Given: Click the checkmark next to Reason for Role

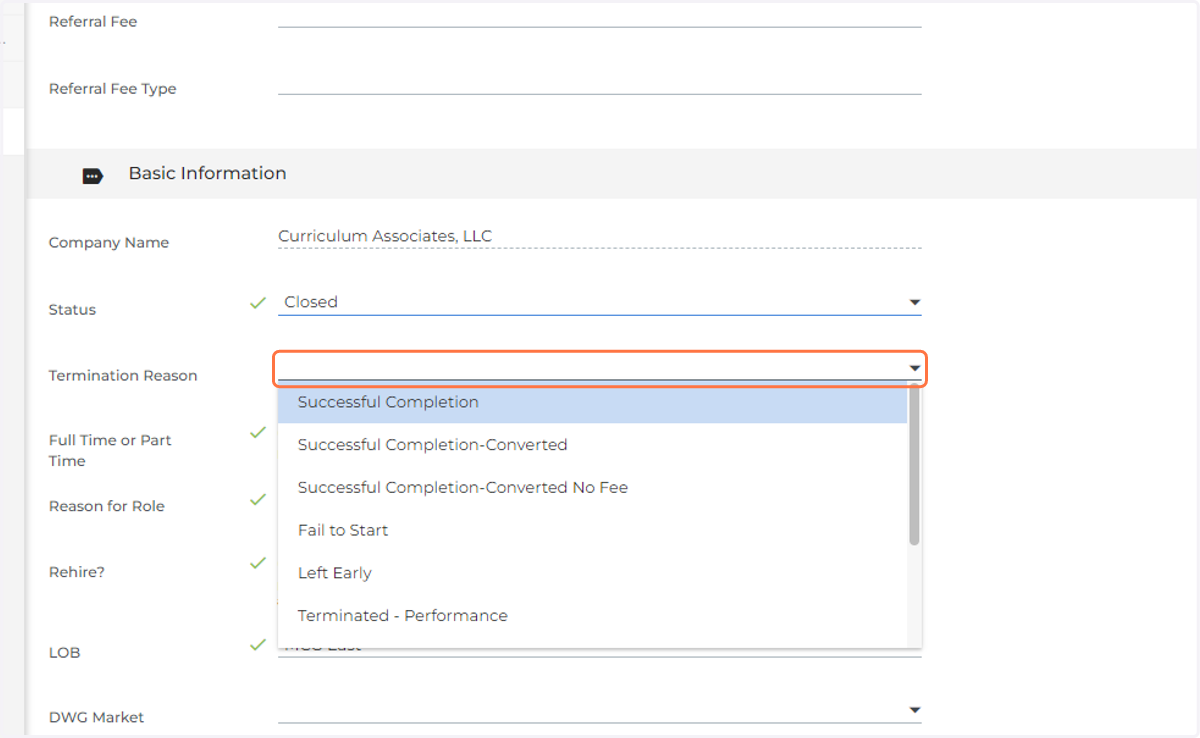Looking at the screenshot, I should 258,499.
